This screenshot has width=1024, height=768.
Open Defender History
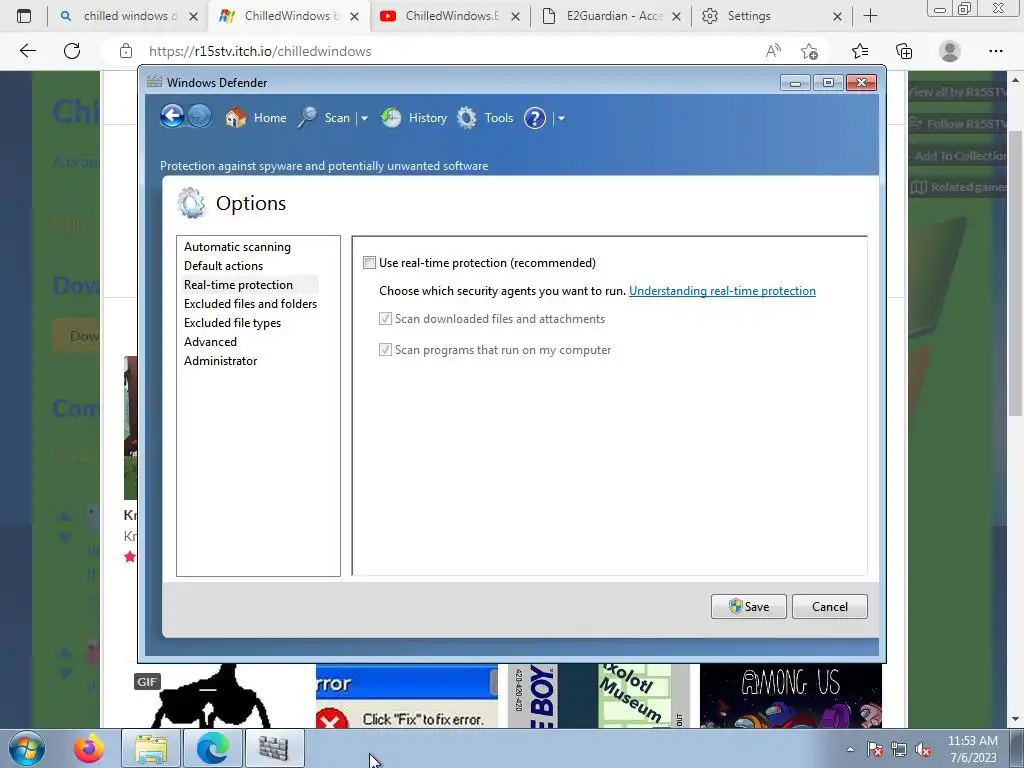[x=414, y=118]
